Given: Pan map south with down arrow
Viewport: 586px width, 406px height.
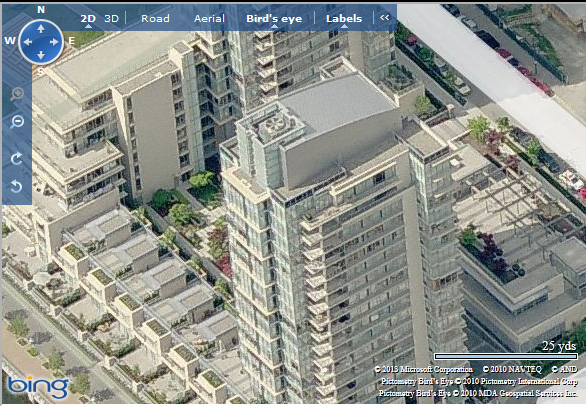Looking at the screenshot, I should pos(41,55).
